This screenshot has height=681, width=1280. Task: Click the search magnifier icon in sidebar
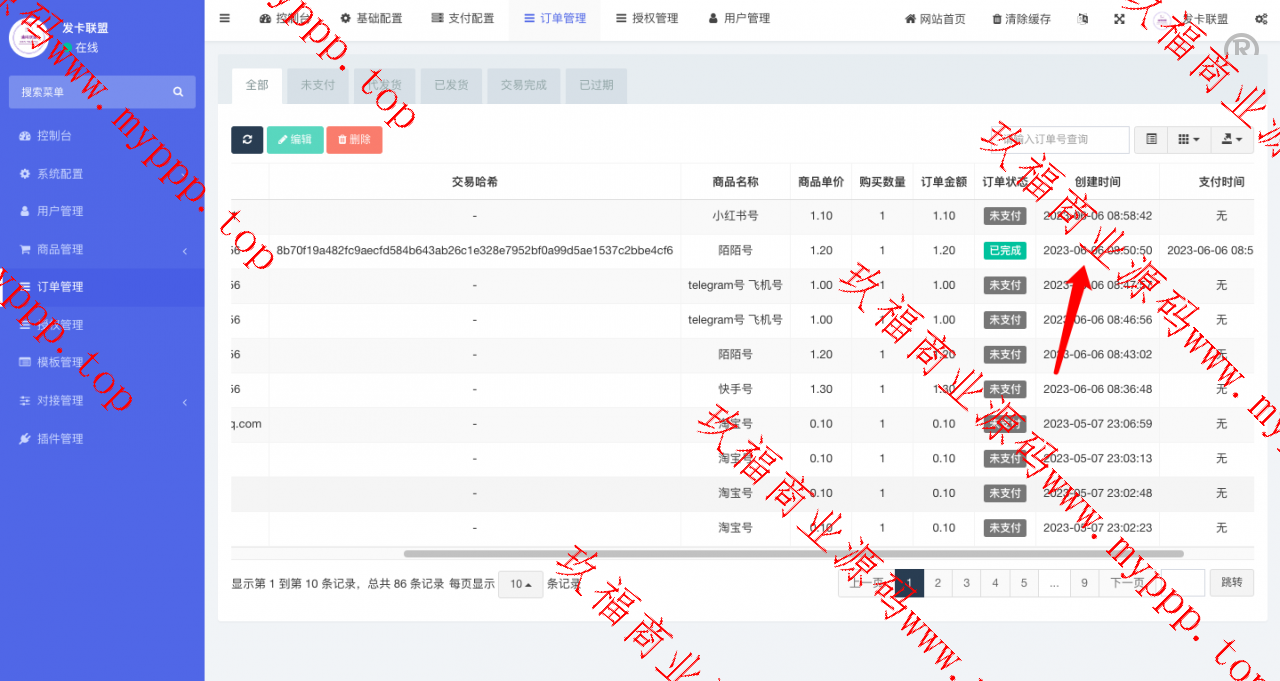(x=178, y=92)
